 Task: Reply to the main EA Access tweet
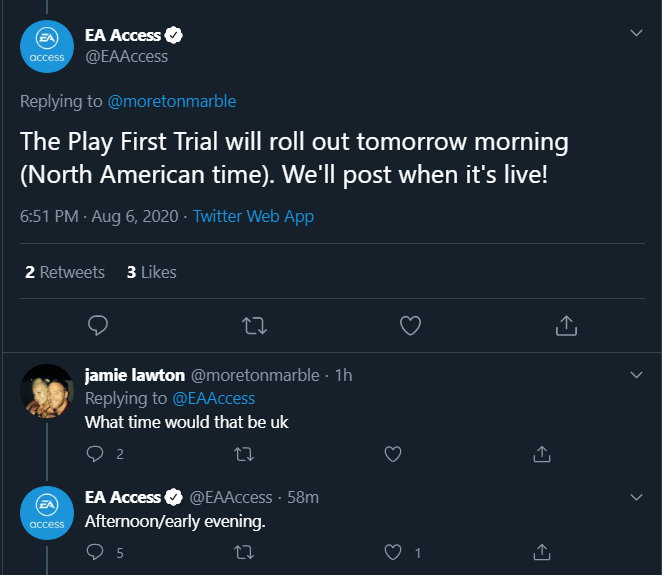tap(98, 325)
